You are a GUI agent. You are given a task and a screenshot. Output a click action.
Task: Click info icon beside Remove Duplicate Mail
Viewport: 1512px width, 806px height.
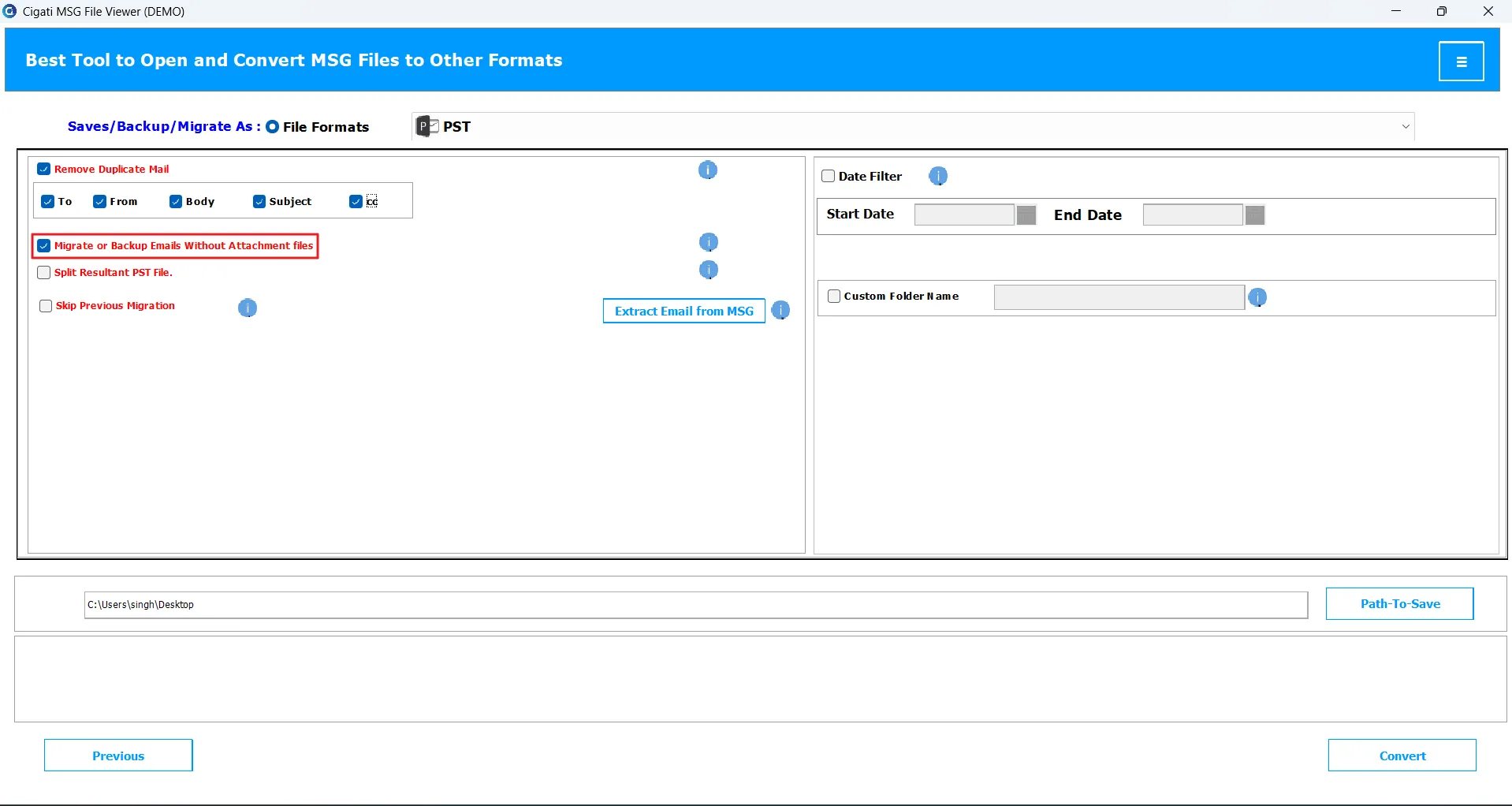tap(708, 170)
